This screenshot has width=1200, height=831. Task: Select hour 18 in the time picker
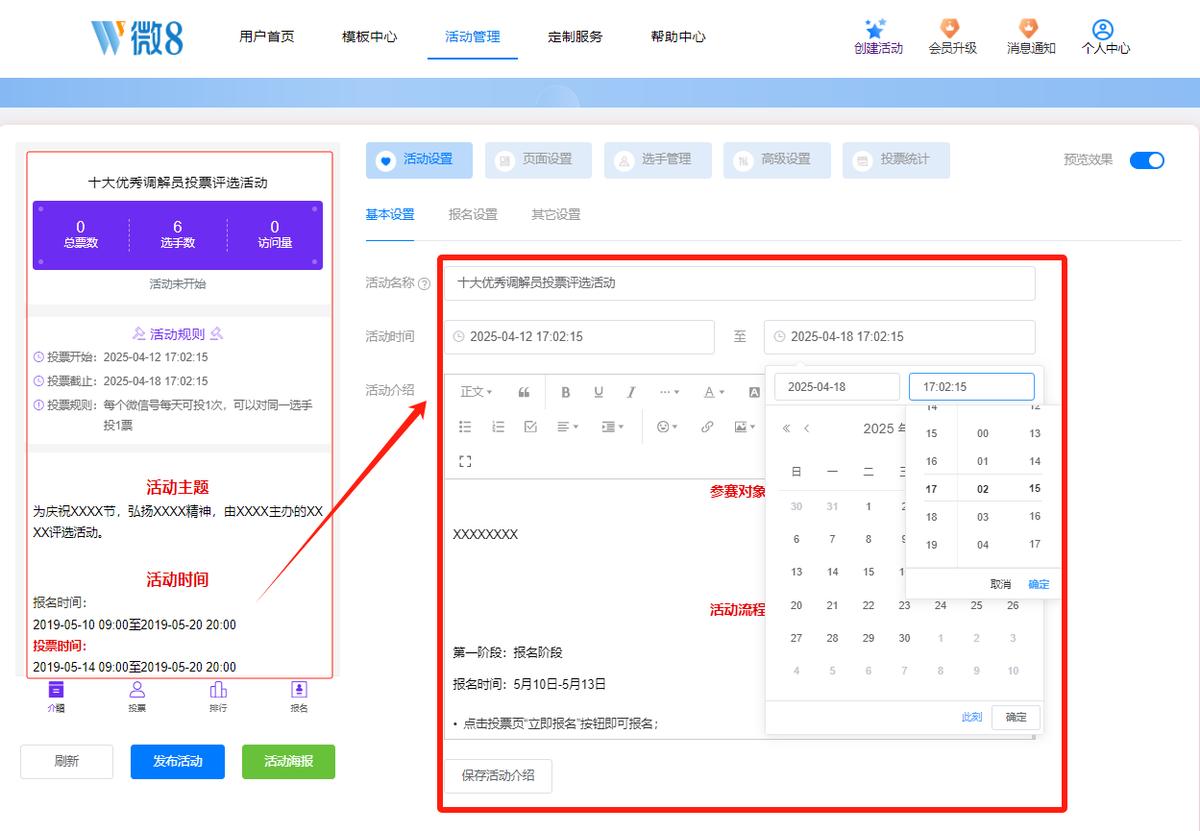click(x=932, y=517)
